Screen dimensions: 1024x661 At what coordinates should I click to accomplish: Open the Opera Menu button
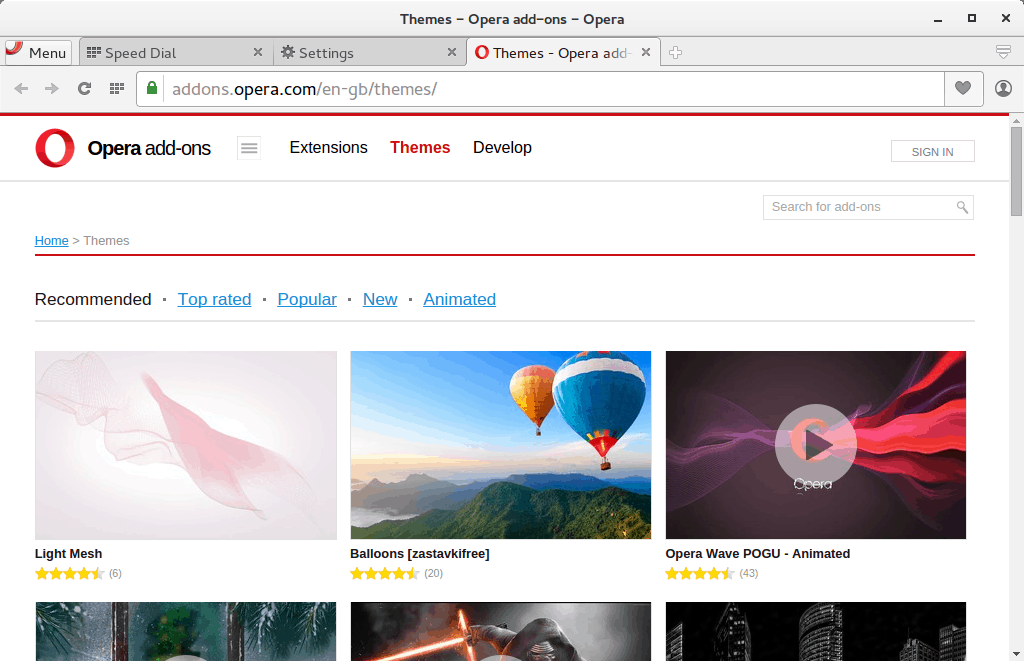[38, 52]
